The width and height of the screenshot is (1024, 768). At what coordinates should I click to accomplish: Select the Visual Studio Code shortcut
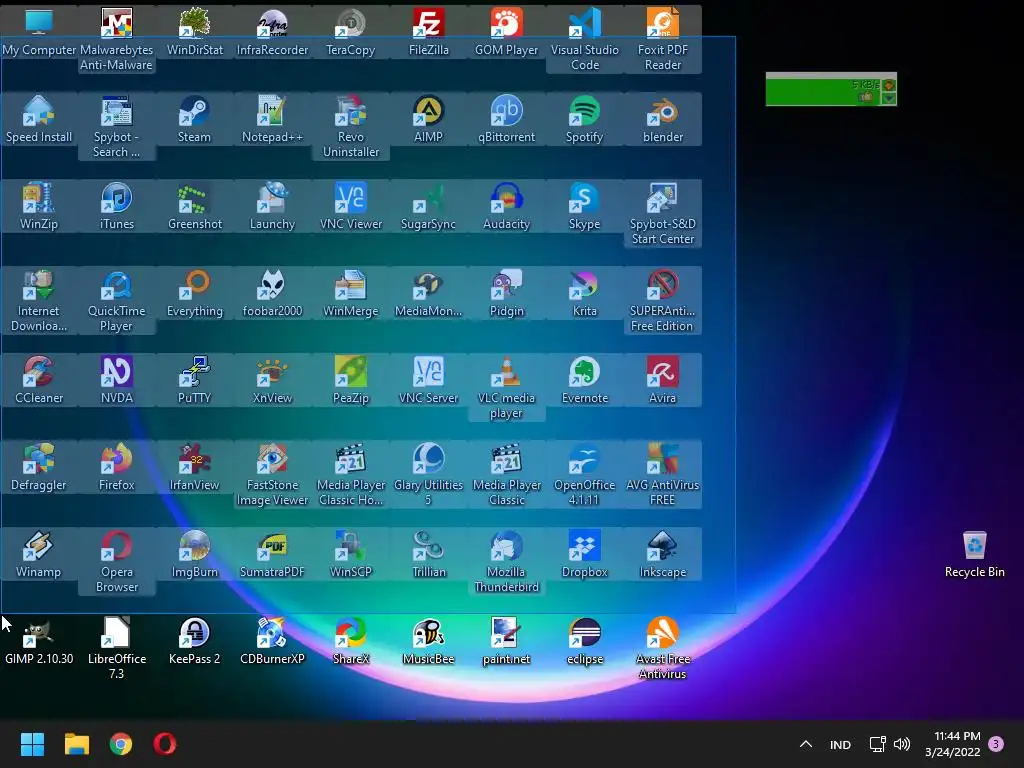(x=584, y=39)
